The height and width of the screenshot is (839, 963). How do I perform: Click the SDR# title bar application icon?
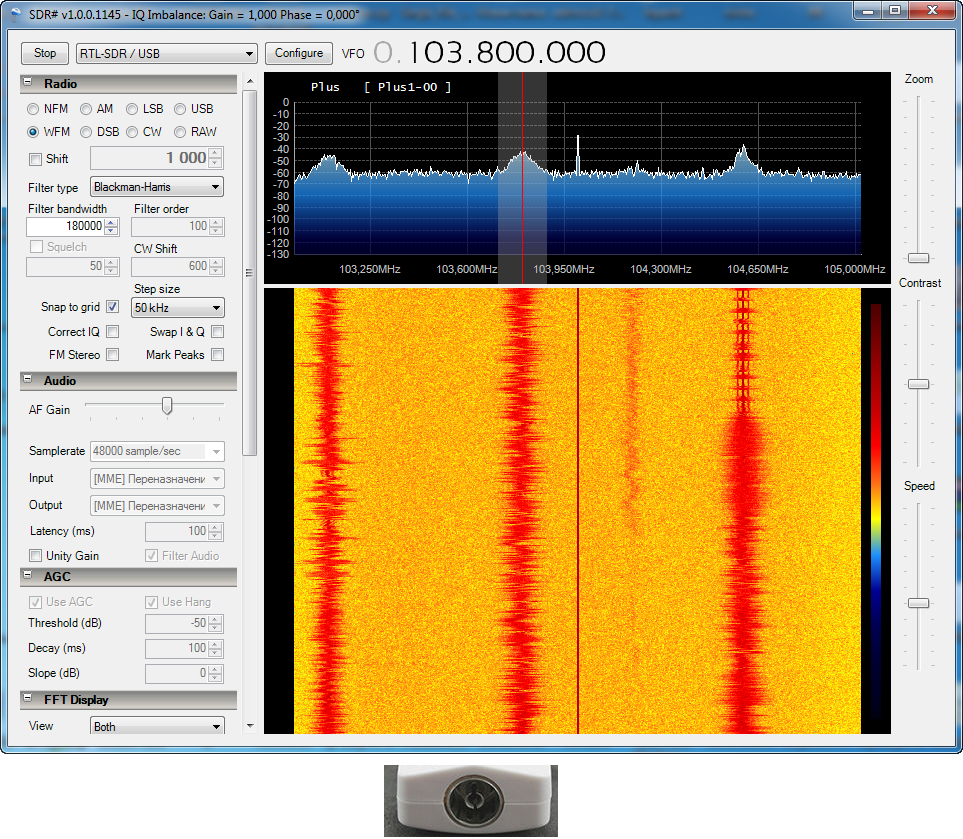pos(15,15)
